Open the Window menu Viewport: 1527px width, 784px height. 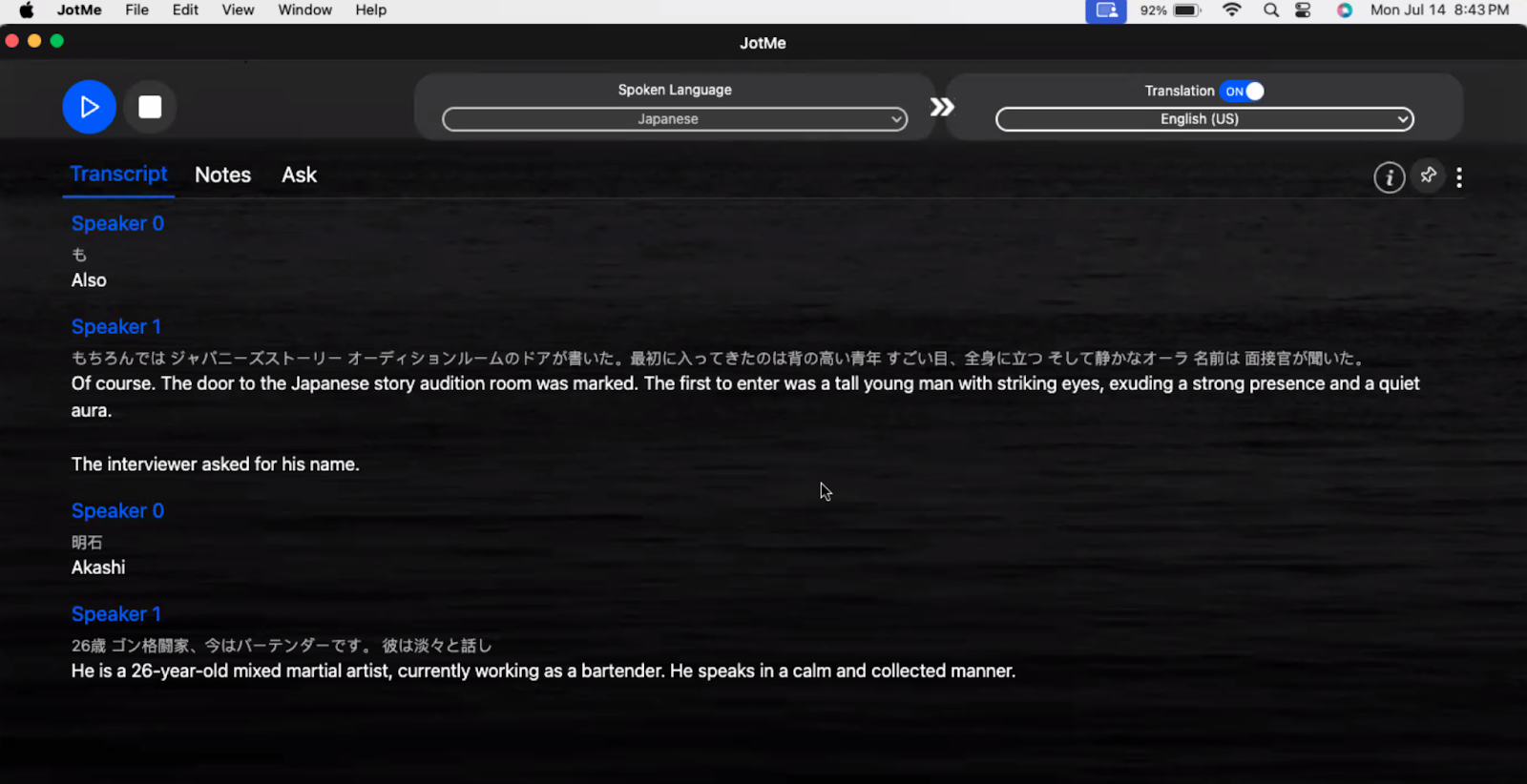click(305, 10)
